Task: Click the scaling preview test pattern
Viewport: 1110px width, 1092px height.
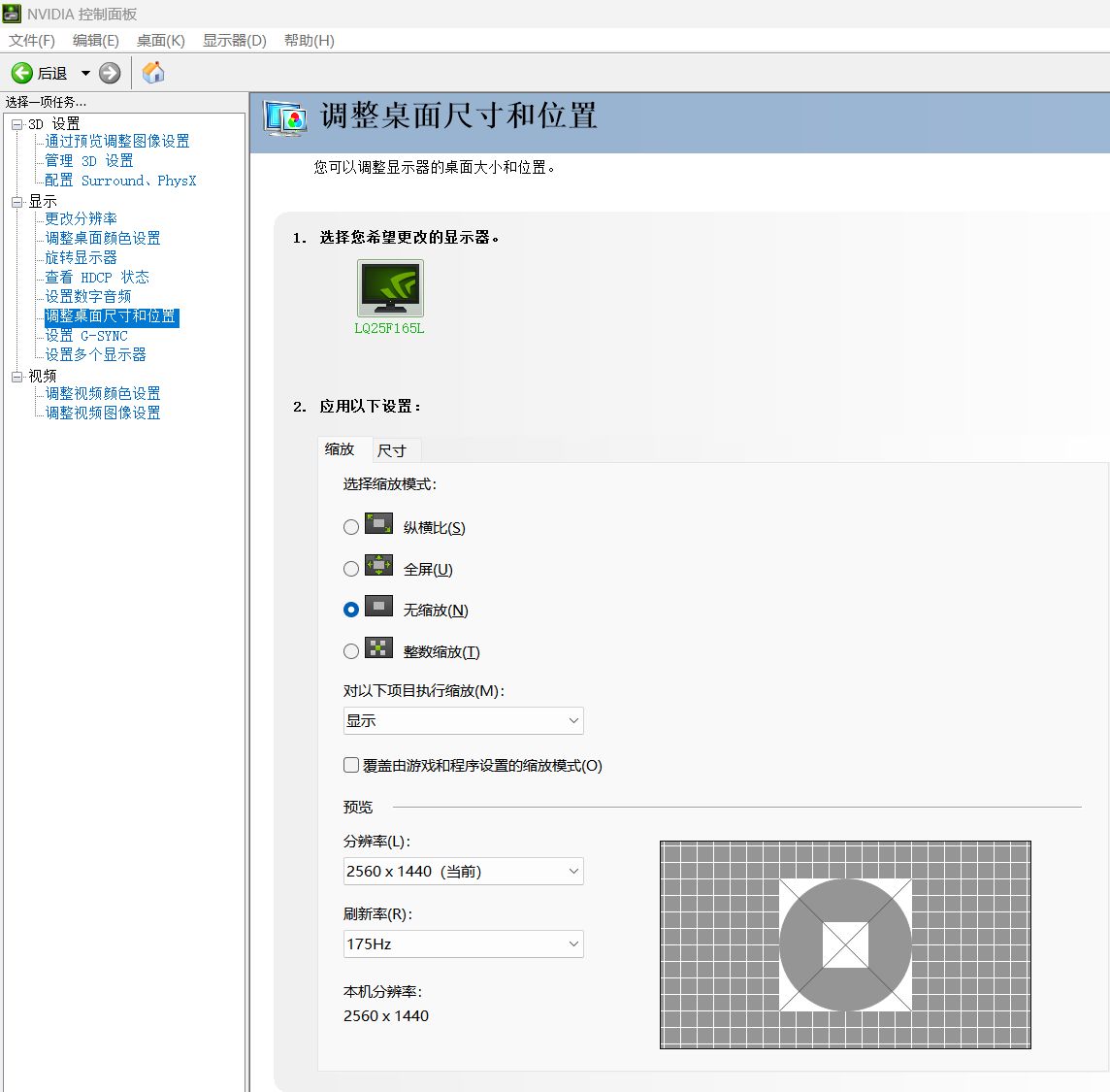Action: tap(845, 944)
